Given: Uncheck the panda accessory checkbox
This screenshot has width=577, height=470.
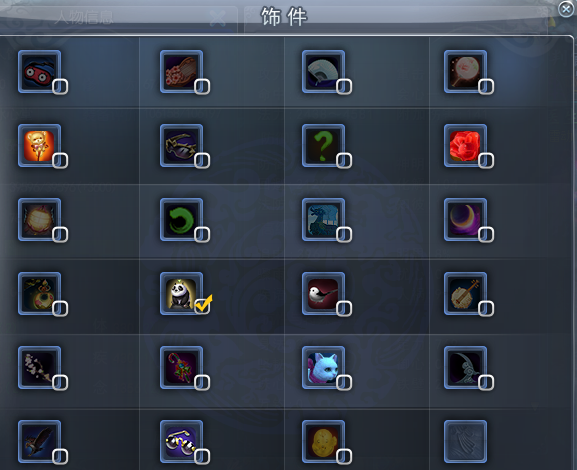Looking at the screenshot, I should coord(202,306).
